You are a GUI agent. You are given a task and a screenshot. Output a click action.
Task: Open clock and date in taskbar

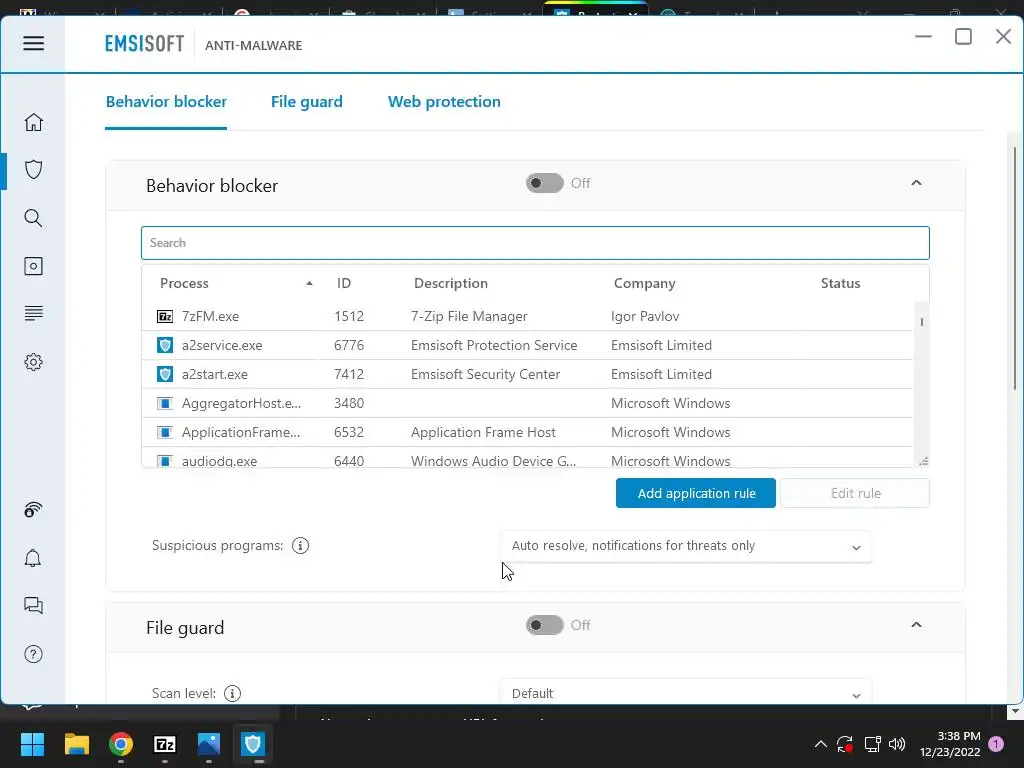[950, 744]
